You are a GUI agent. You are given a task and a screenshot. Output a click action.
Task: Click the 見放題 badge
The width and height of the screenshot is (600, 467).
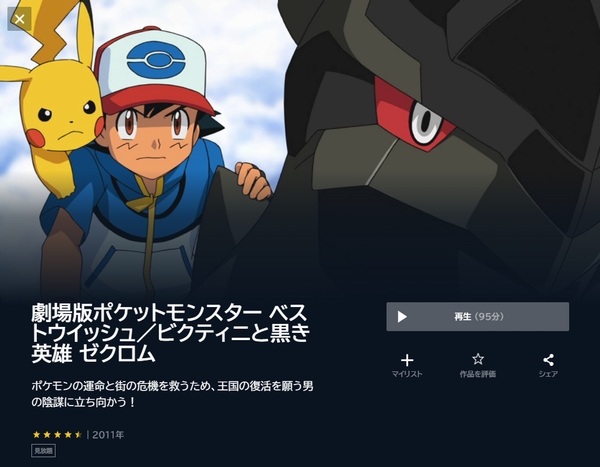tap(43, 451)
